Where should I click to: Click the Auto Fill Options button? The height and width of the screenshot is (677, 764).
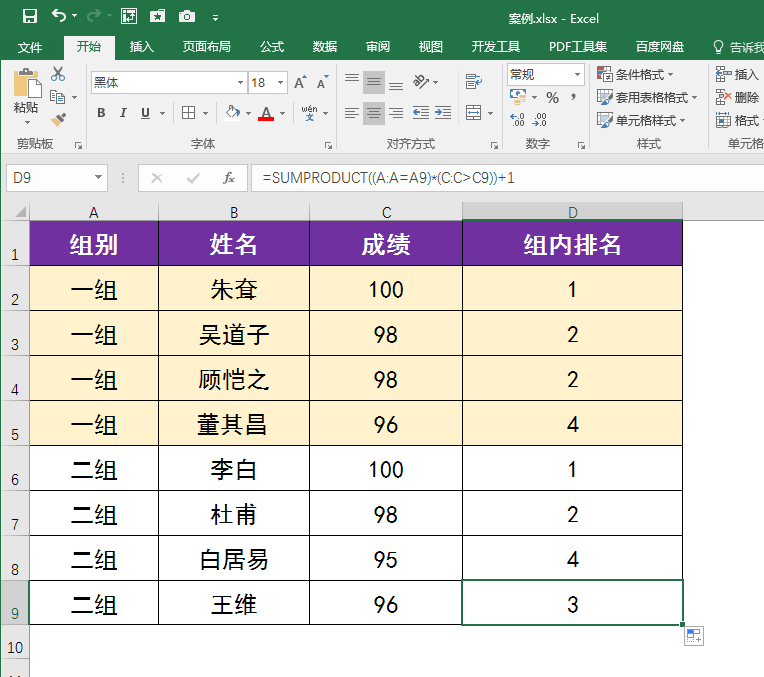point(694,636)
